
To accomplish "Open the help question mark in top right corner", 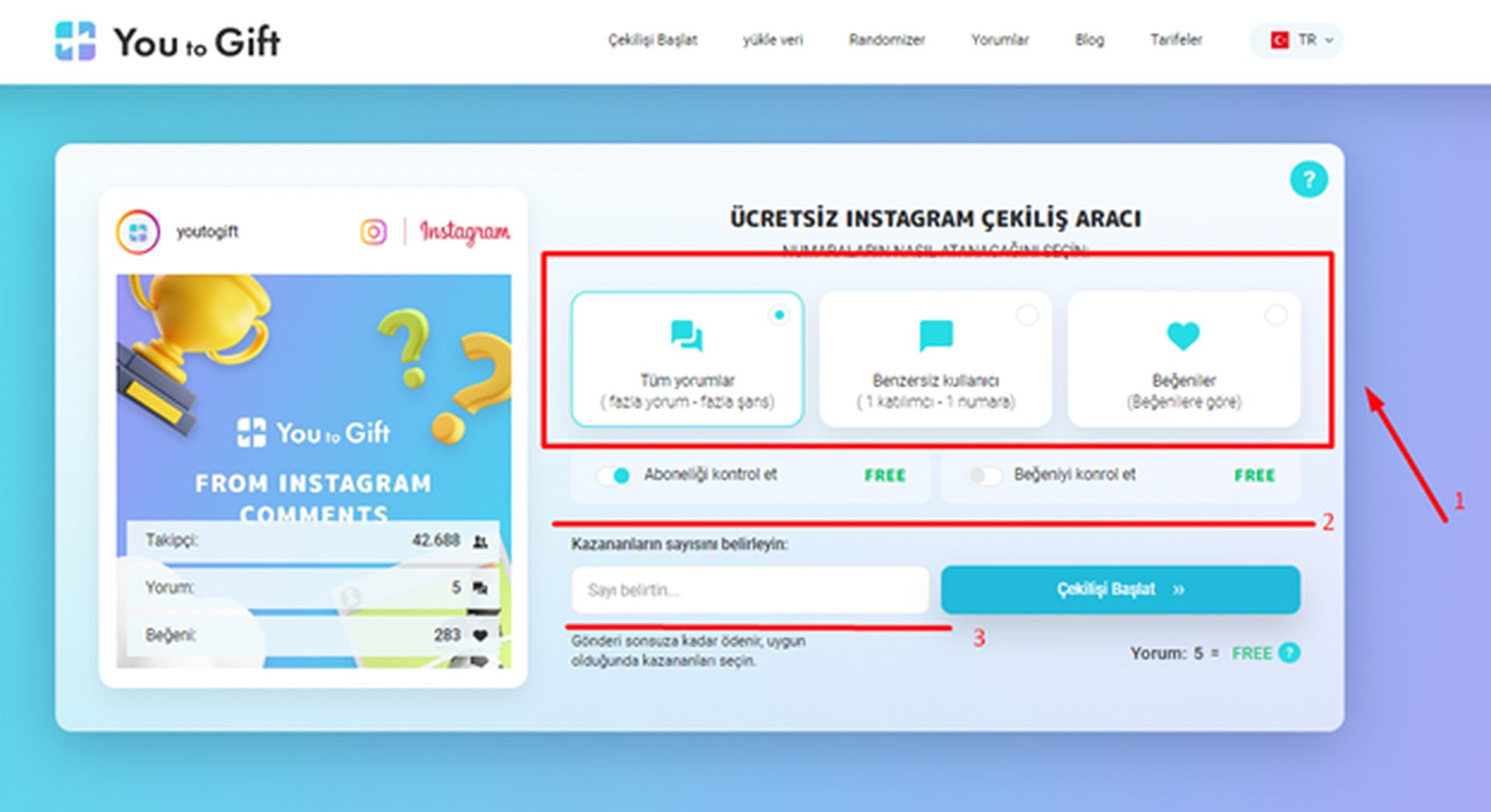I will [x=1310, y=179].
